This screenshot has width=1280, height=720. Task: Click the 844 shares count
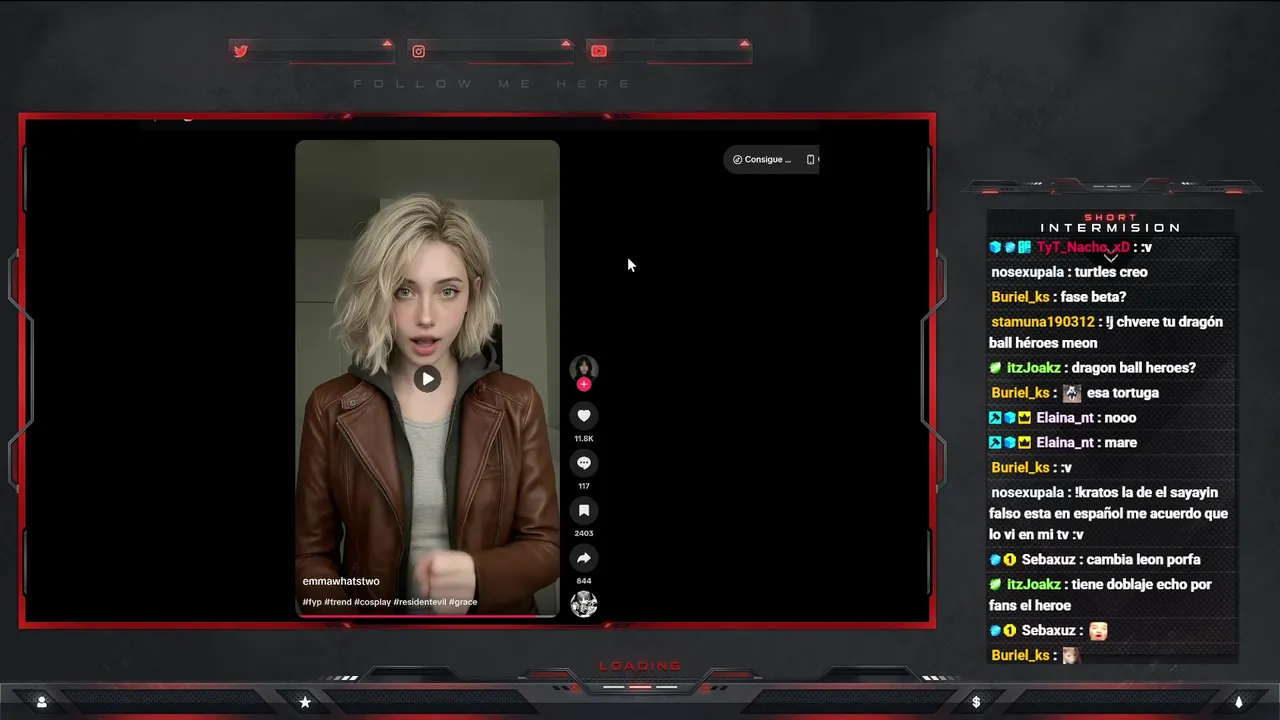point(584,581)
